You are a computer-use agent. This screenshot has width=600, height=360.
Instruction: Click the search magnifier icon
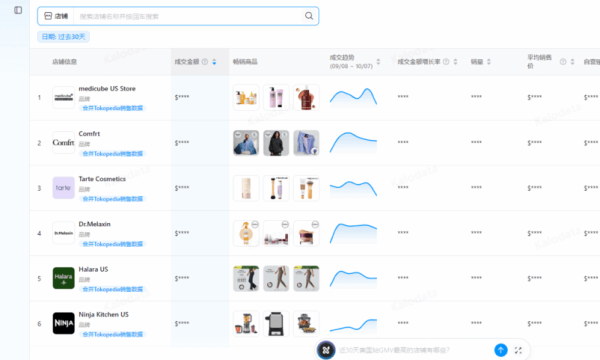(x=309, y=16)
